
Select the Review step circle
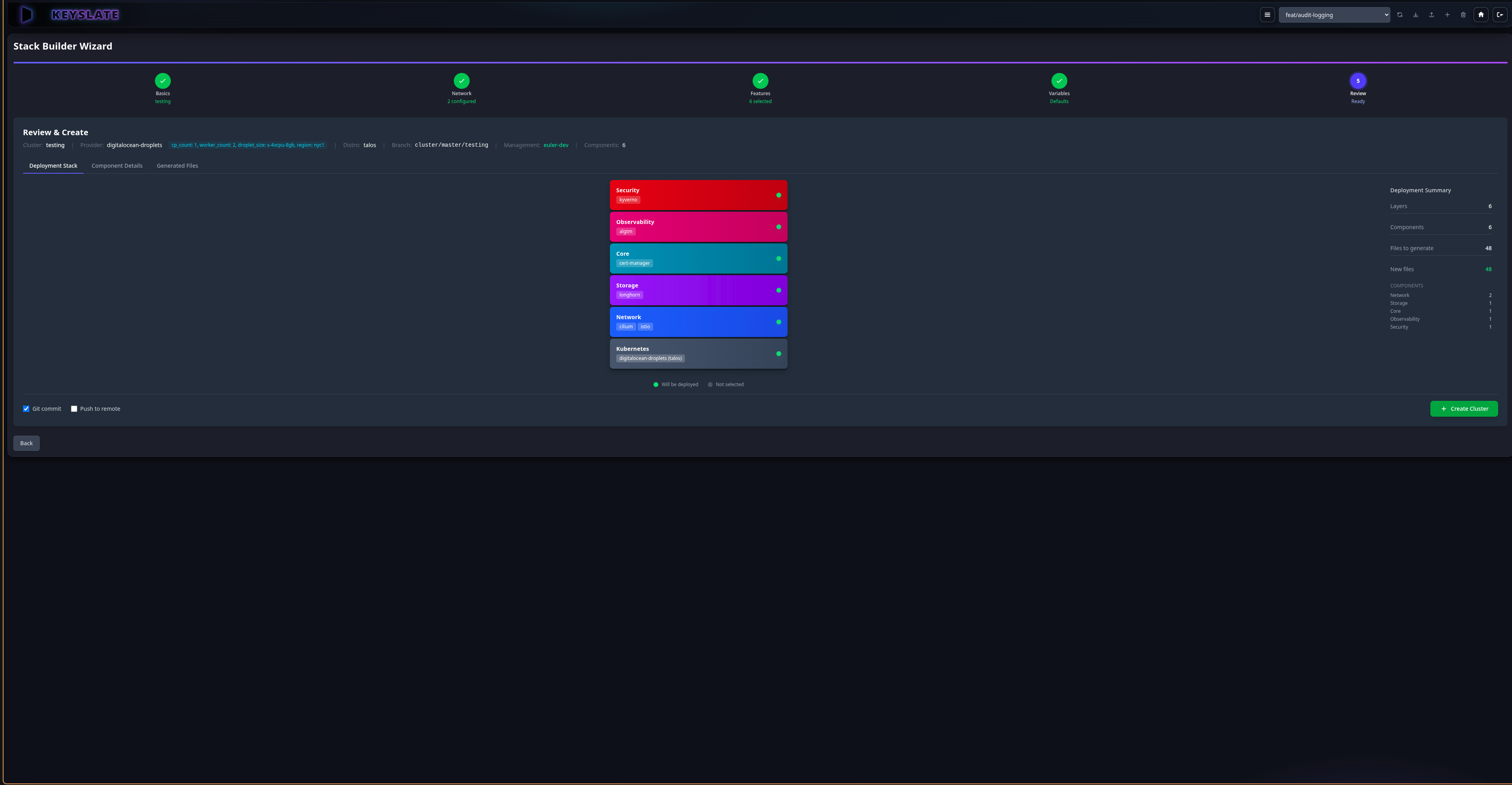(x=1358, y=81)
